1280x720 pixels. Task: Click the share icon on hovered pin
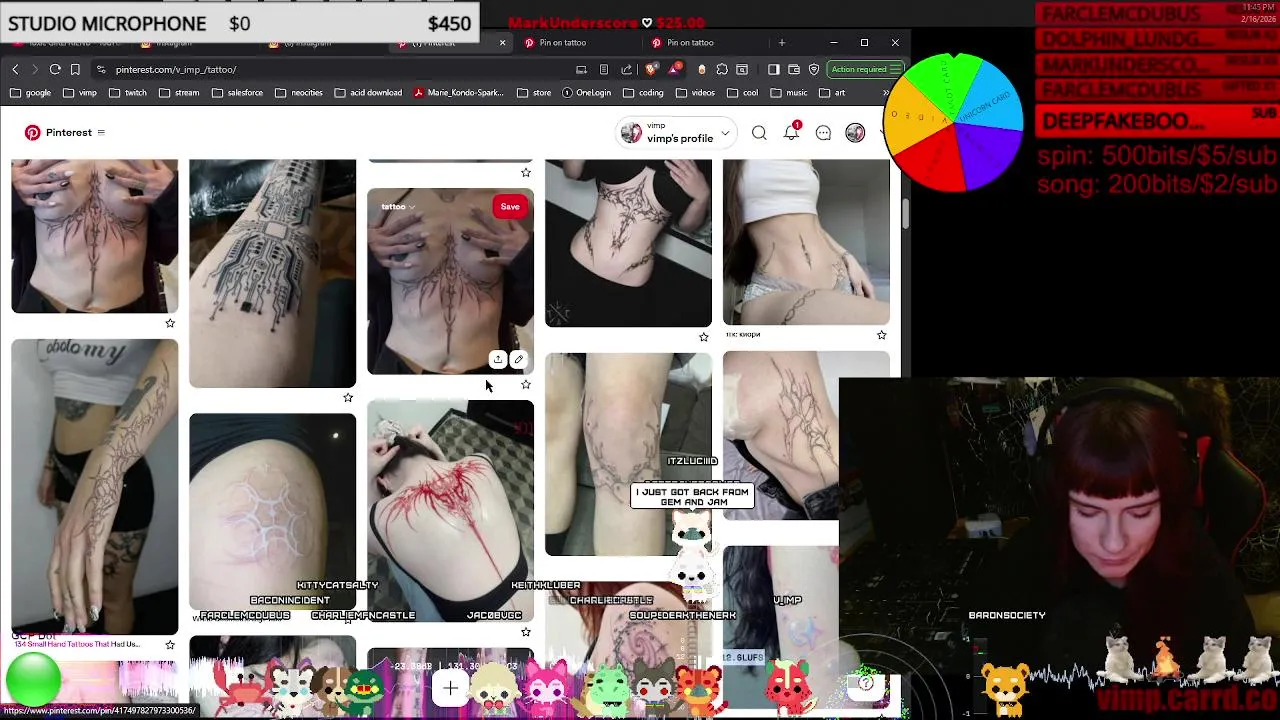(498, 359)
